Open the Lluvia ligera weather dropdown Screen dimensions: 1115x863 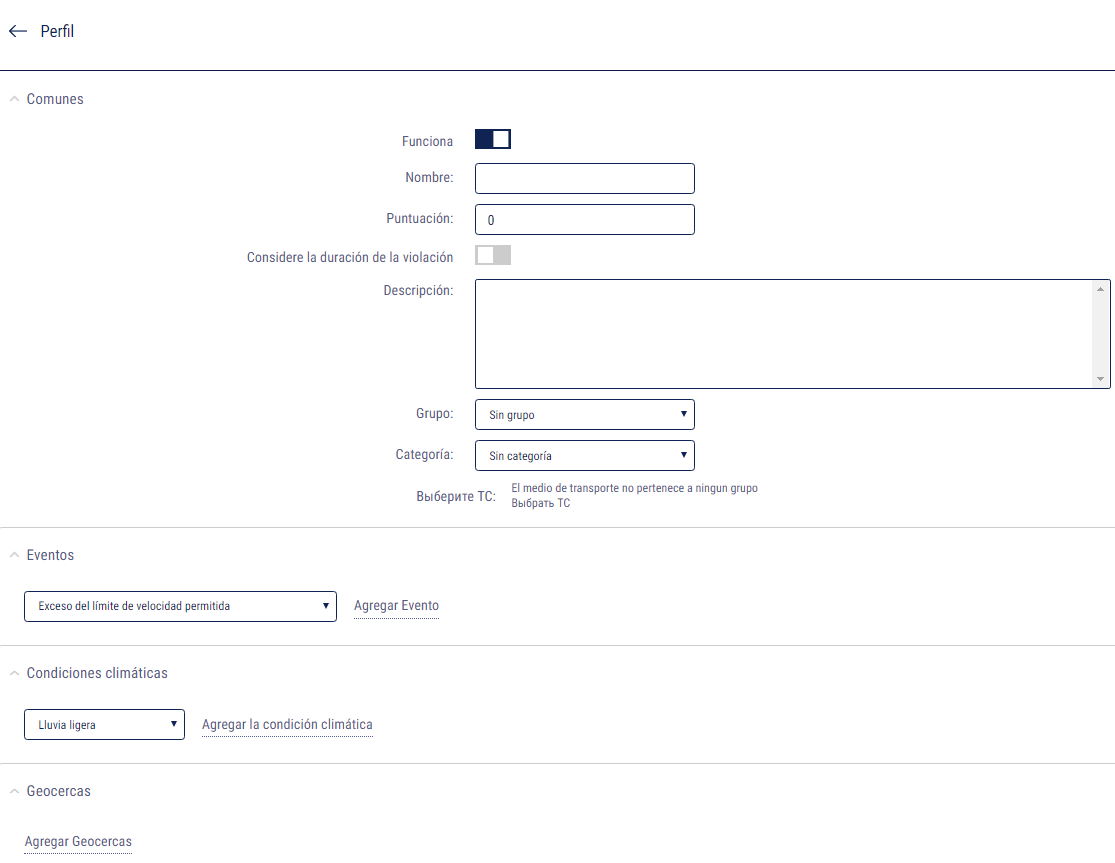point(104,725)
